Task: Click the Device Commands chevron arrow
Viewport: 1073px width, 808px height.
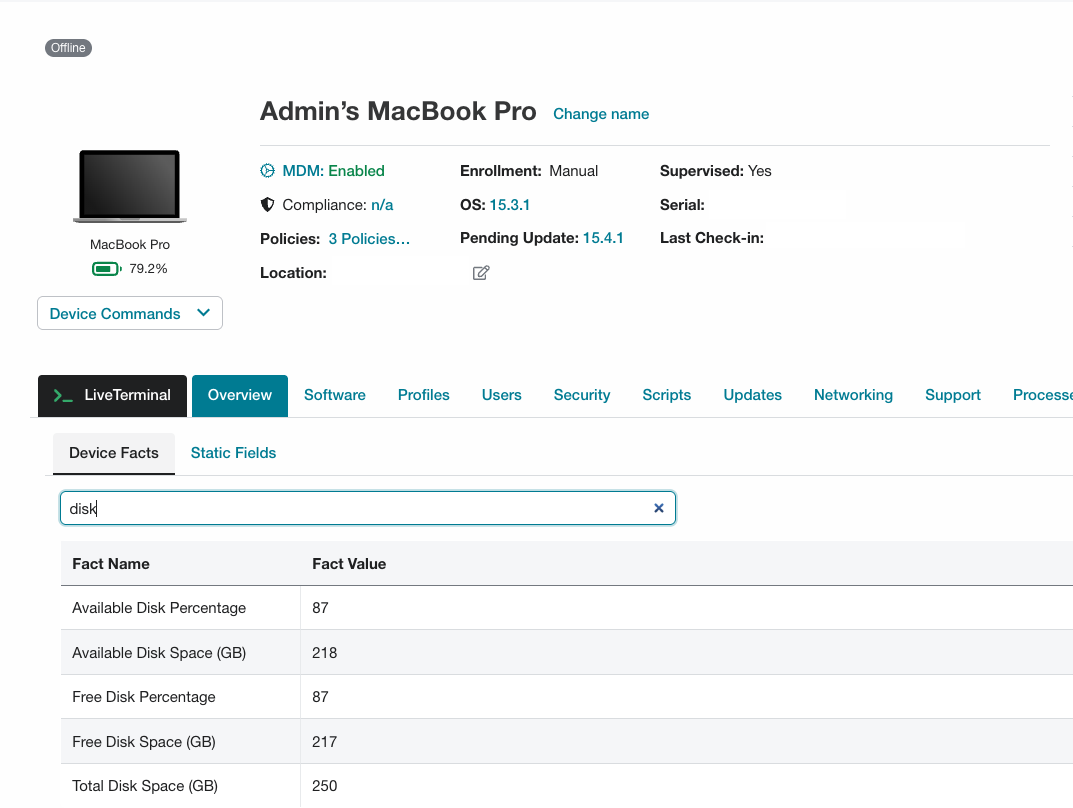Action: (203, 313)
